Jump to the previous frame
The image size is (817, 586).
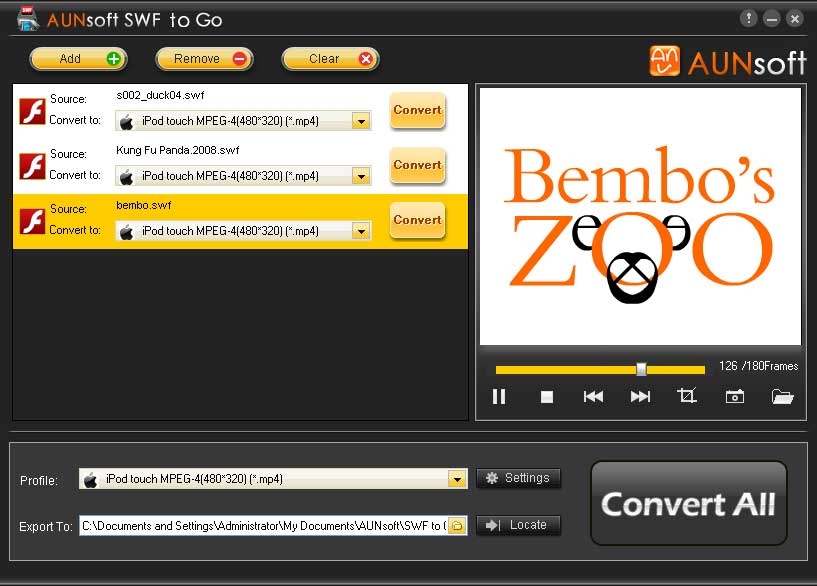(x=593, y=397)
